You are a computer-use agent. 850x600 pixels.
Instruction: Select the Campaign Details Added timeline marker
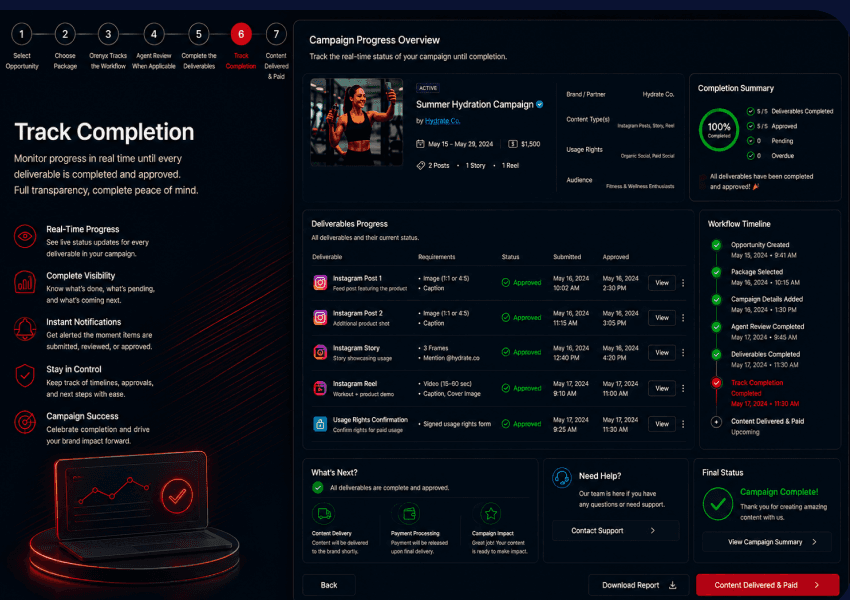pyautogui.click(x=716, y=299)
